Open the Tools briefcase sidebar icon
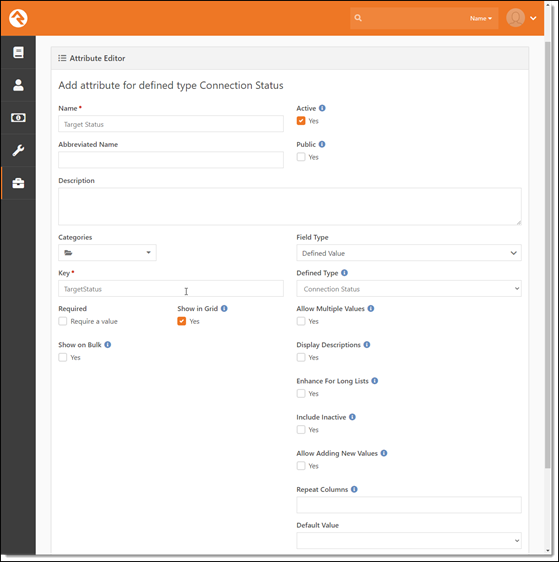 (x=18, y=183)
